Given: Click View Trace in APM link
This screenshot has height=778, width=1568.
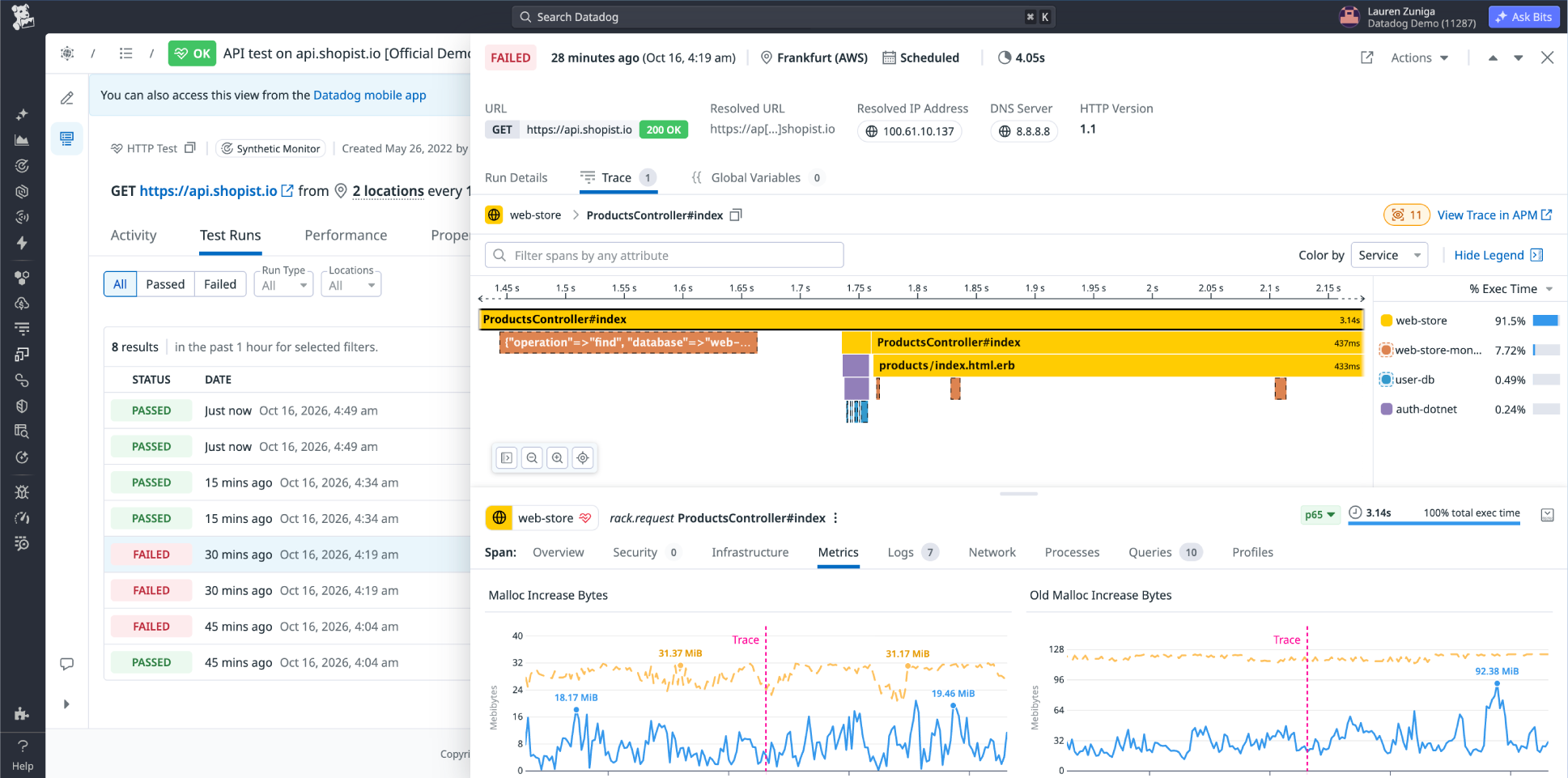Looking at the screenshot, I should click(1494, 215).
